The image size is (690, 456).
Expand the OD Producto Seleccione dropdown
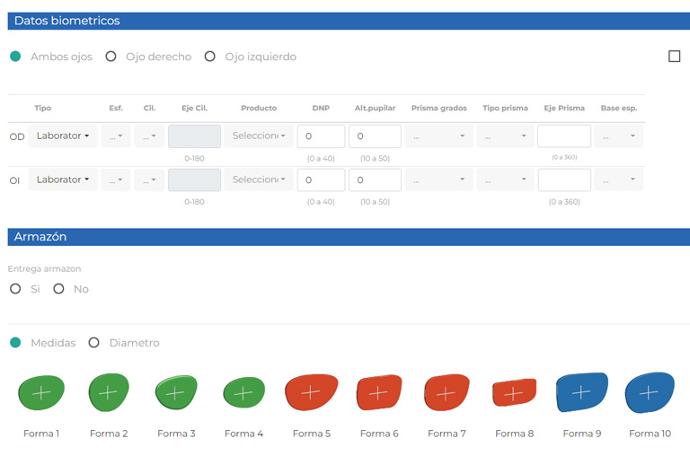[x=259, y=136]
